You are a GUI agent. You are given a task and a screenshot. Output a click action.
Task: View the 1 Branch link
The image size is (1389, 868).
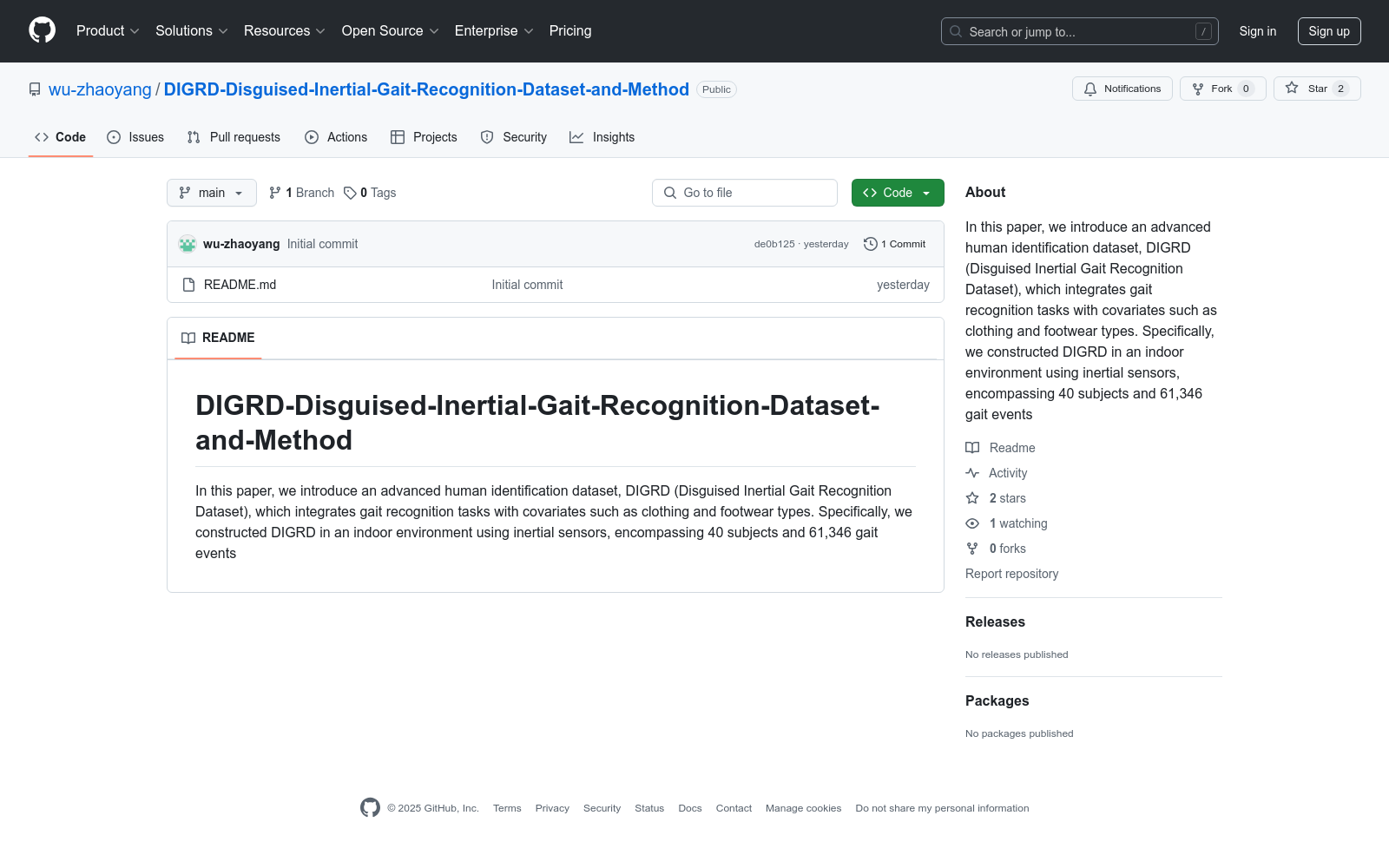pos(301,193)
